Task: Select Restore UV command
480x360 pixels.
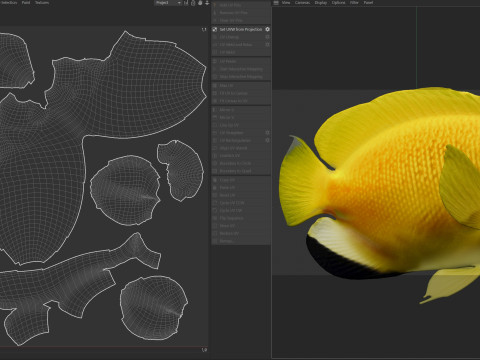Action: [241, 233]
